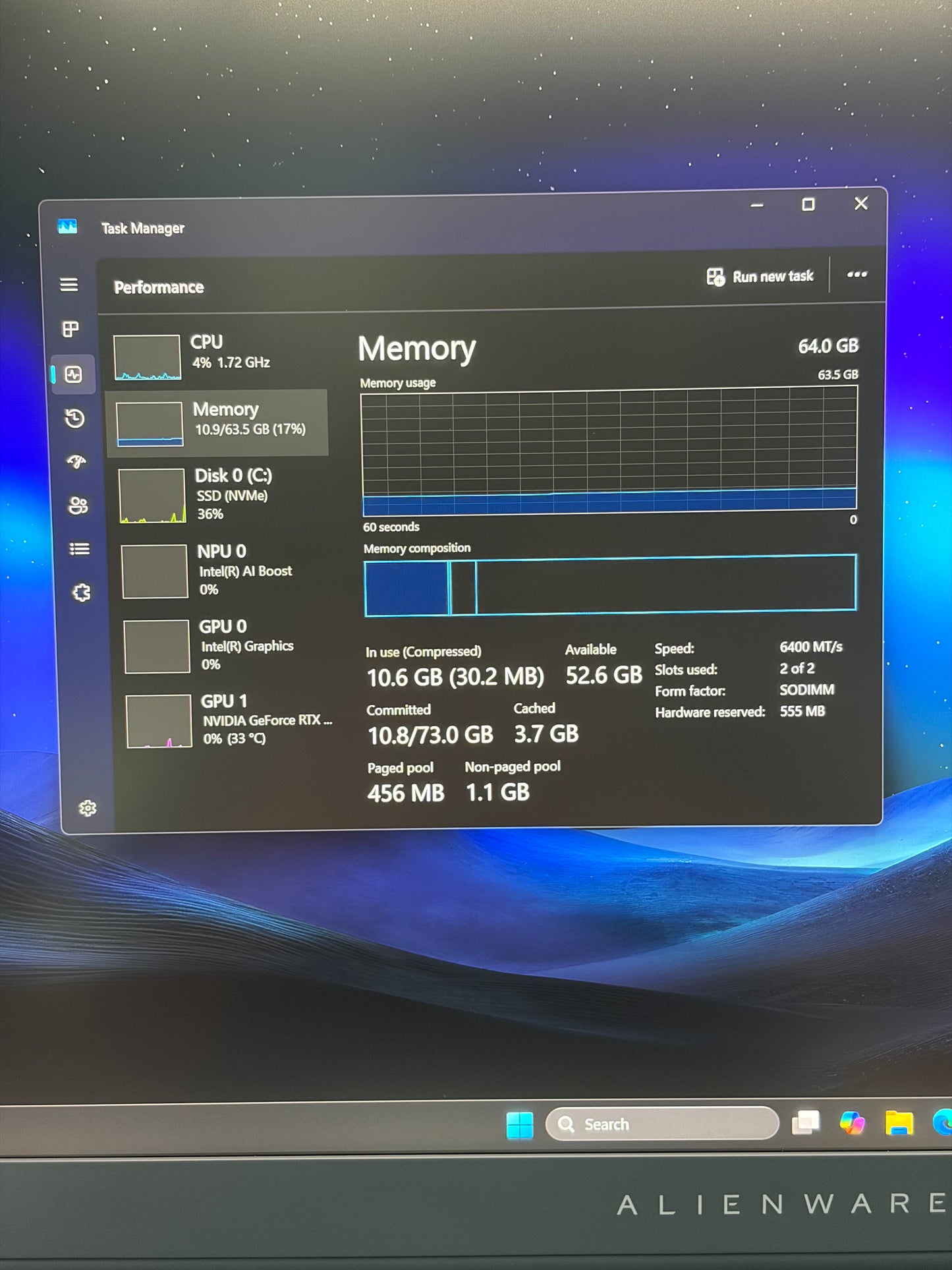952x1270 pixels.
Task: Click the Disk 0 mini activity graph thumbnail
Action: coord(152,496)
